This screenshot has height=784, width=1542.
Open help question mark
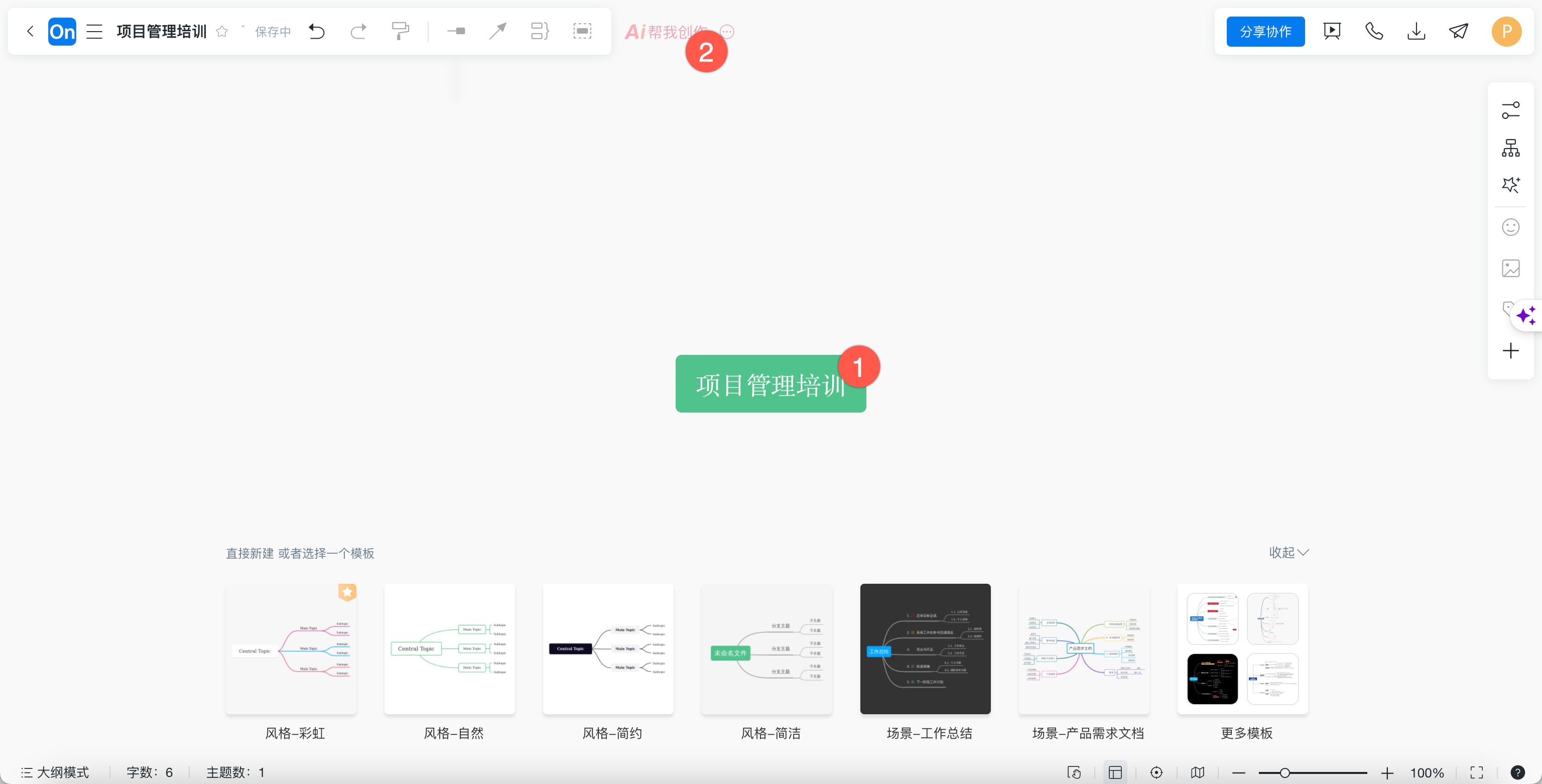1517,772
